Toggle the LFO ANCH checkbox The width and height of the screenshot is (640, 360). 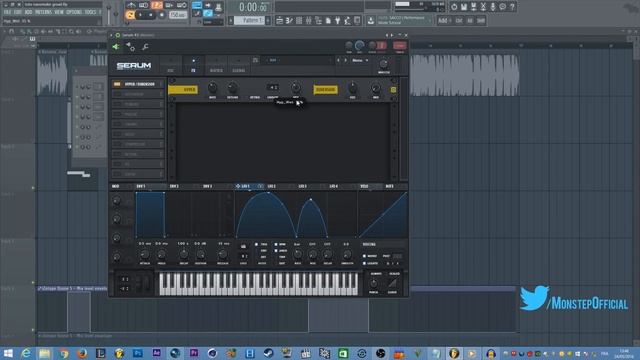click(276, 251)
